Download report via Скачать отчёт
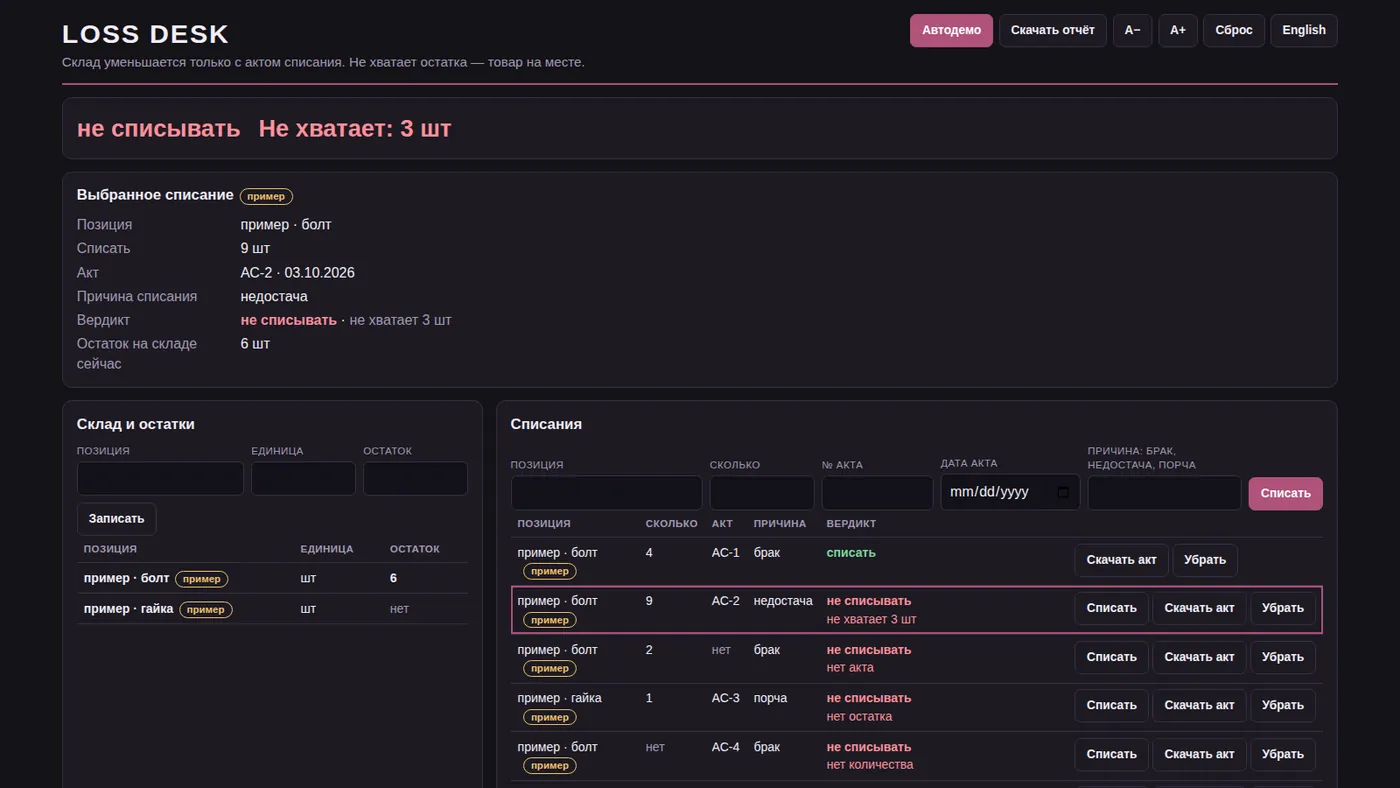 coord(1053,30)
